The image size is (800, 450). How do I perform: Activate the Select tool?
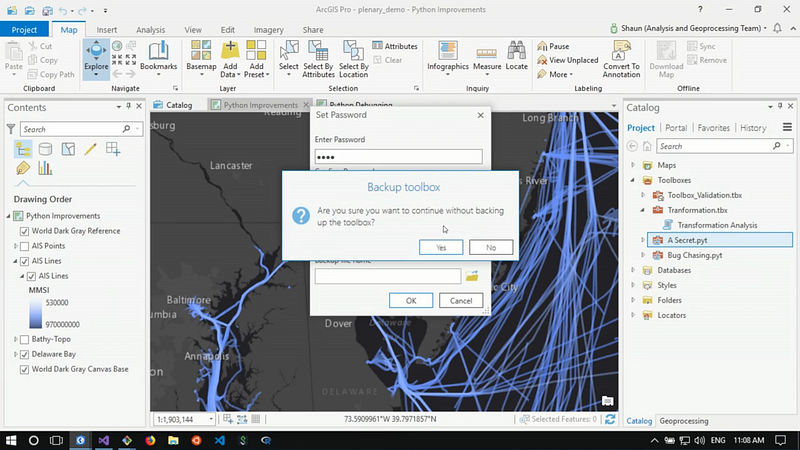[289, 59]
